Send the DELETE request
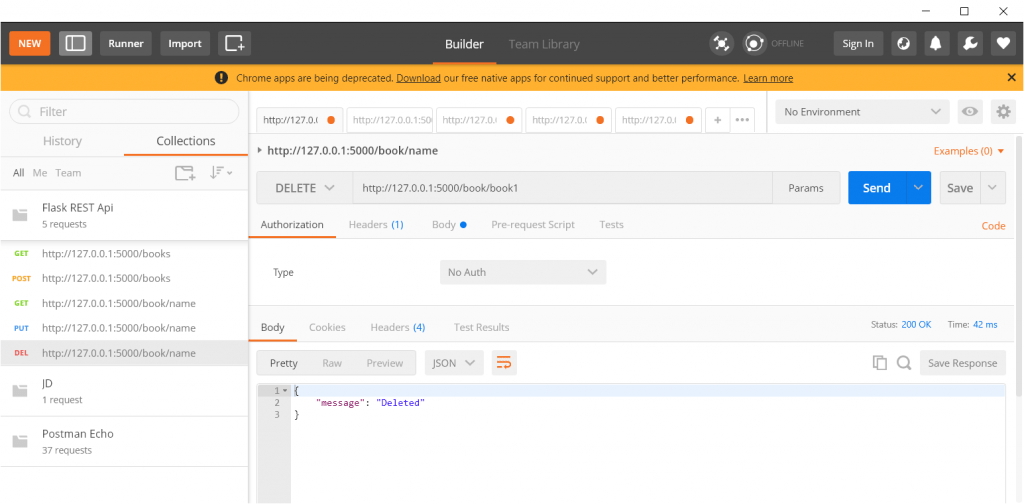This screenshot has height=504, width=1024. (x=877, y=188)
